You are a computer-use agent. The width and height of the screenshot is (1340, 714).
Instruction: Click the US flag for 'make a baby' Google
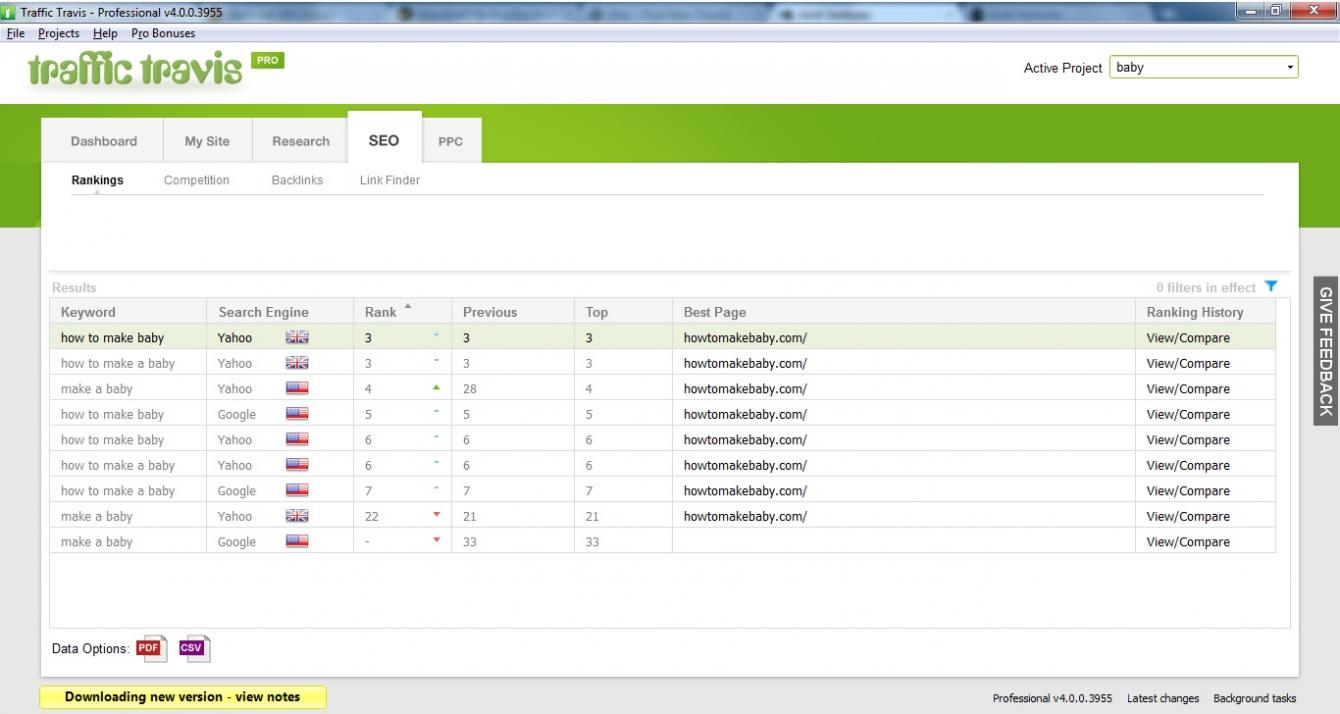click(x=297, y=542)
